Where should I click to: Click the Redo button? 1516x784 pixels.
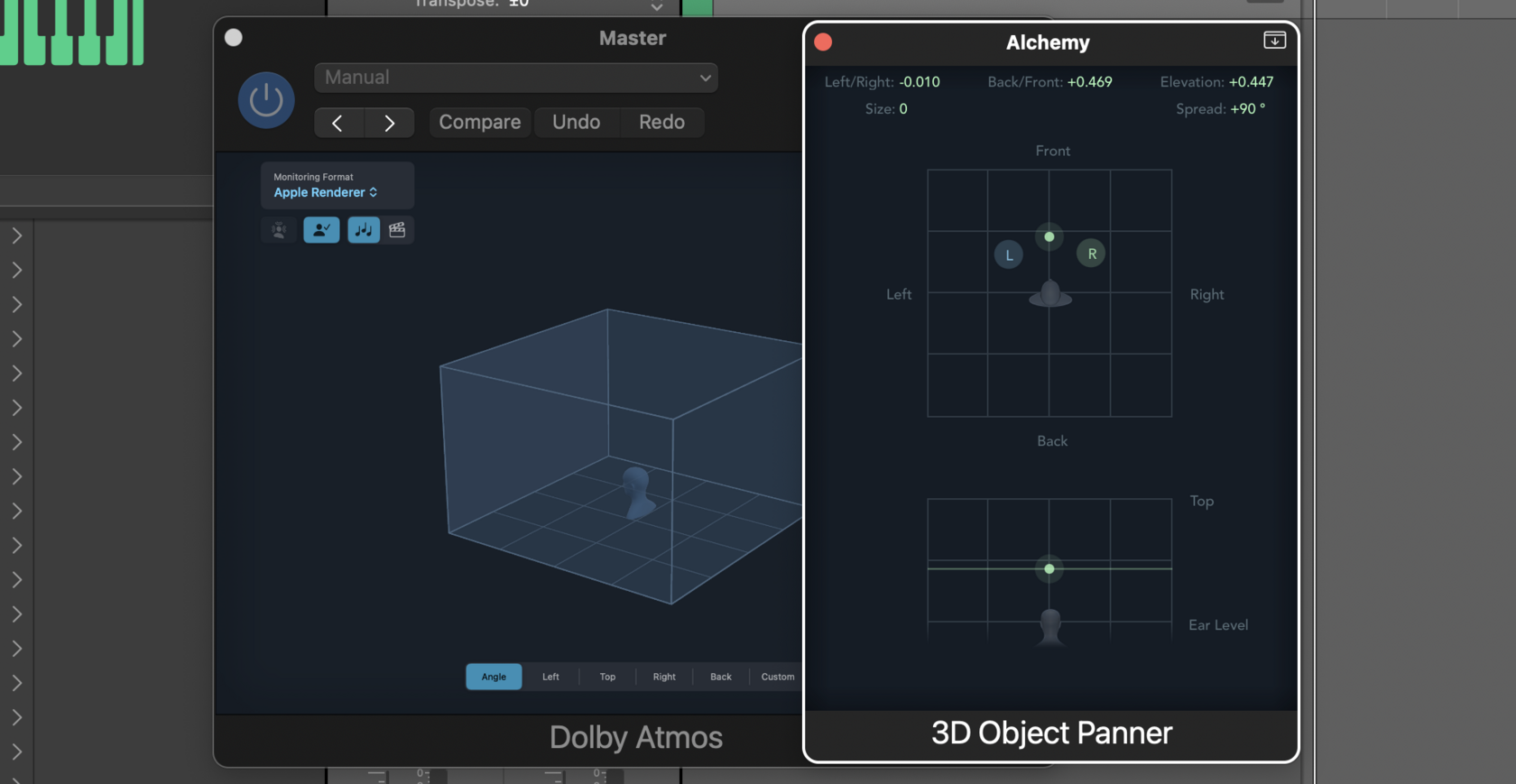[x=662, y=123]
